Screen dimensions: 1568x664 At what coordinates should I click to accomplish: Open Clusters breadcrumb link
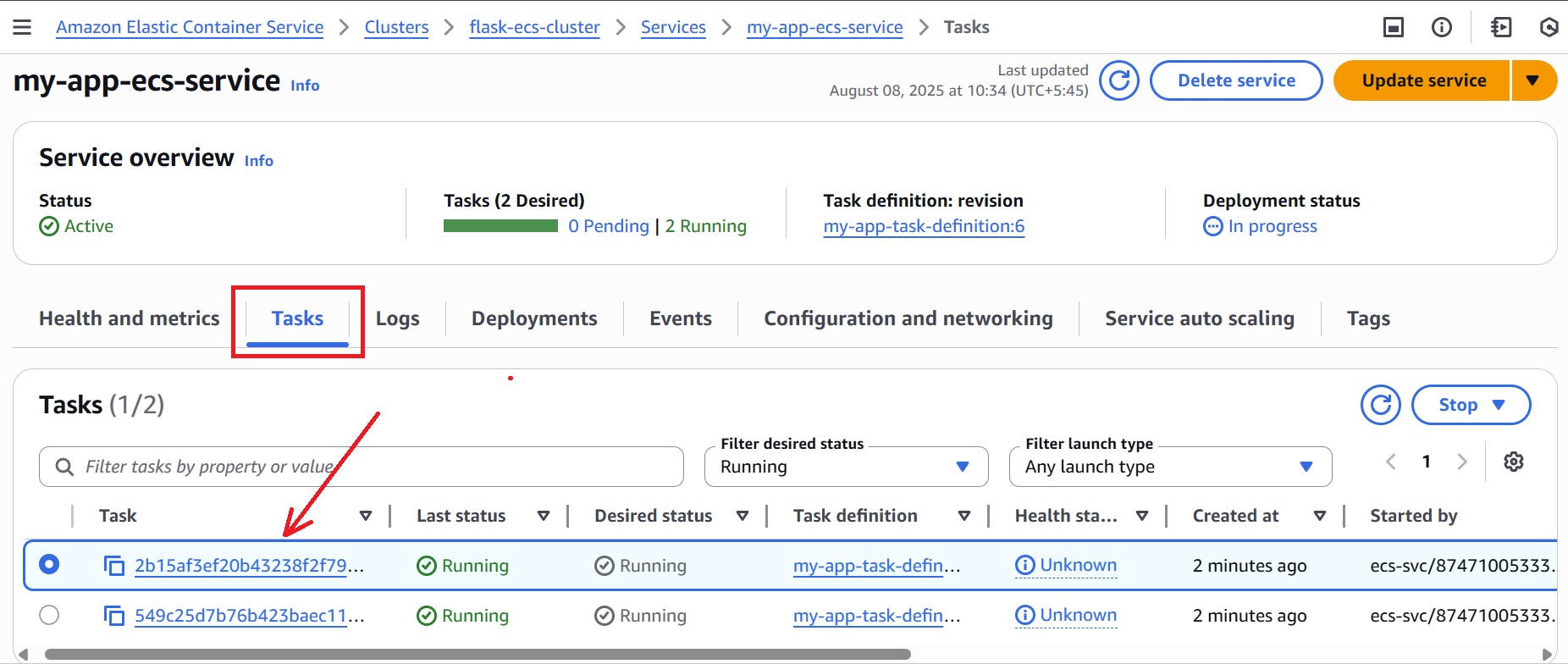click(396, 27)
